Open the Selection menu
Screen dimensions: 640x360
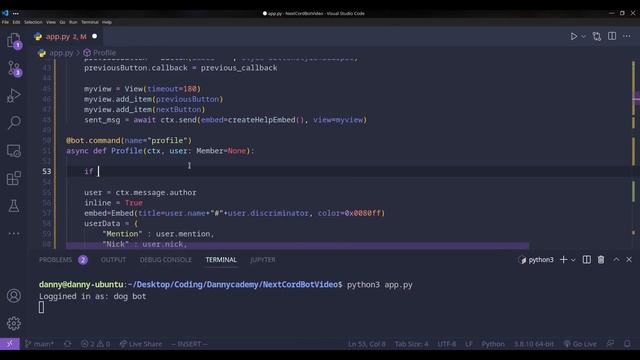click(33, 22)
